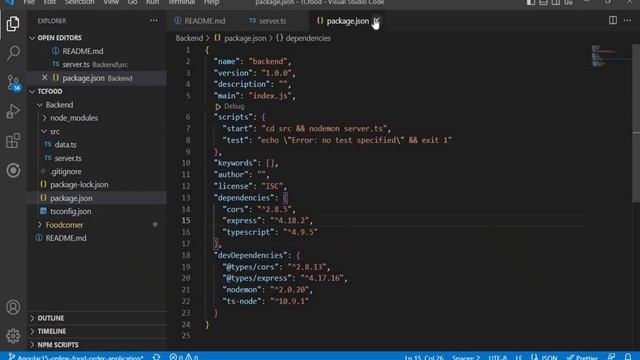
Task: Expand the NPM Scripts section
Action: click(32, 344)
